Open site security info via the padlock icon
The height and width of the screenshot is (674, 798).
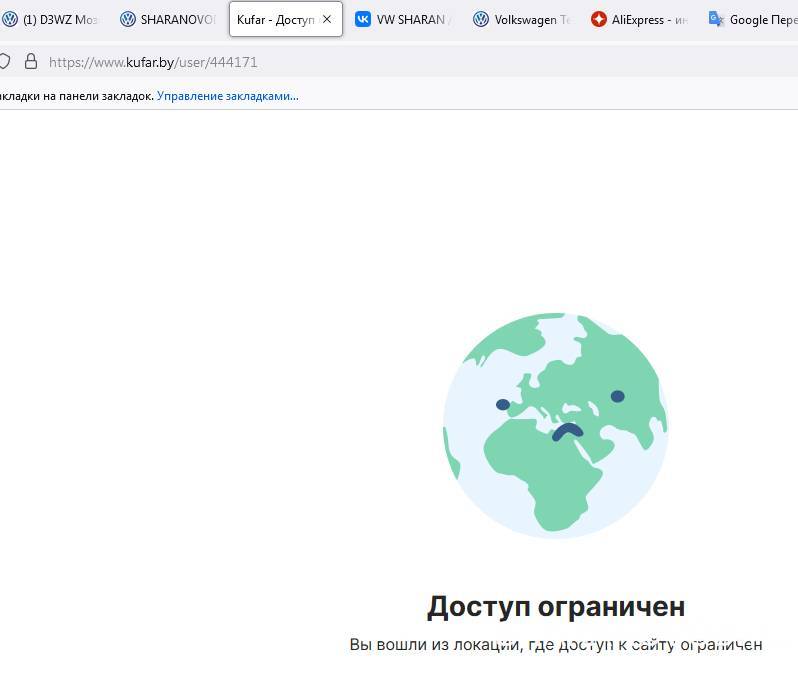(31, 62)
